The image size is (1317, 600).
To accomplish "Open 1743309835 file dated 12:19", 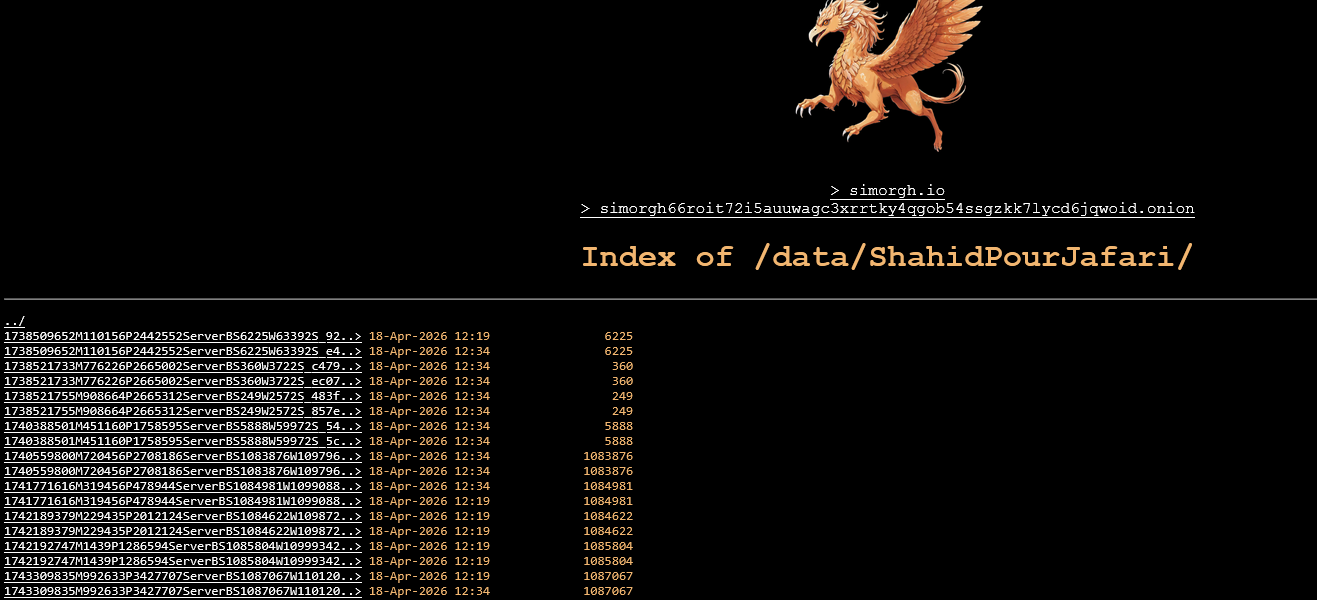I will pyautogui.click(x=182, y=577).
